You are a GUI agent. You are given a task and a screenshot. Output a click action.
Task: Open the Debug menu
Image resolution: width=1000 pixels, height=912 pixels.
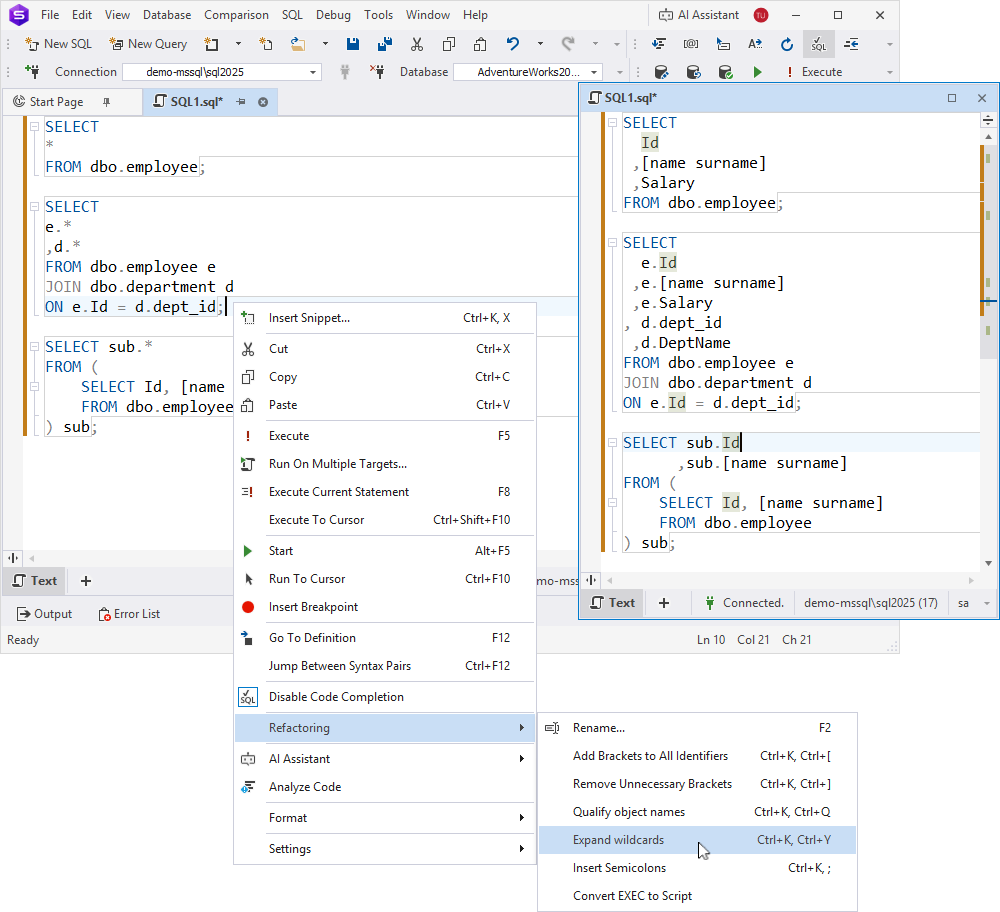333,15
